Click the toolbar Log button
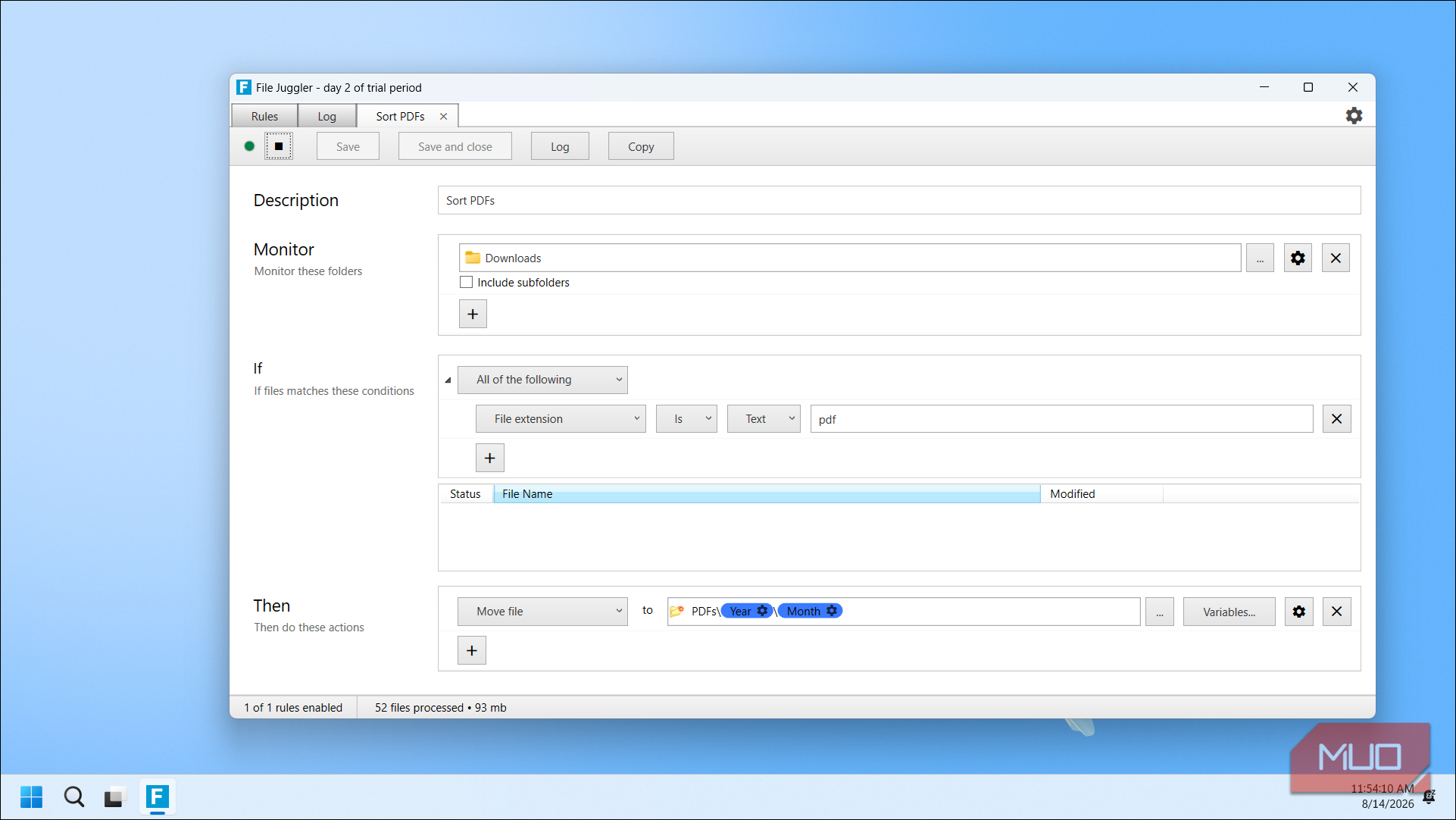This screenshot has width=1456, height=820. [x=560, y=146]
